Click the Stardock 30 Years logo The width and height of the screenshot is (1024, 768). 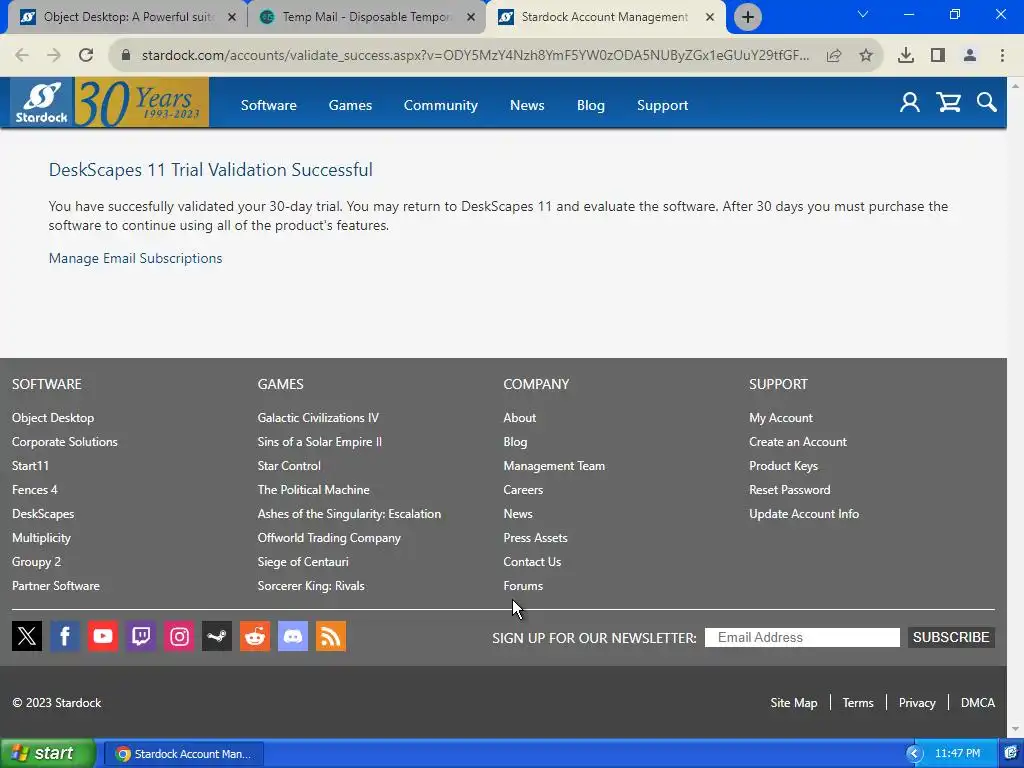click(x=110, y=103)
